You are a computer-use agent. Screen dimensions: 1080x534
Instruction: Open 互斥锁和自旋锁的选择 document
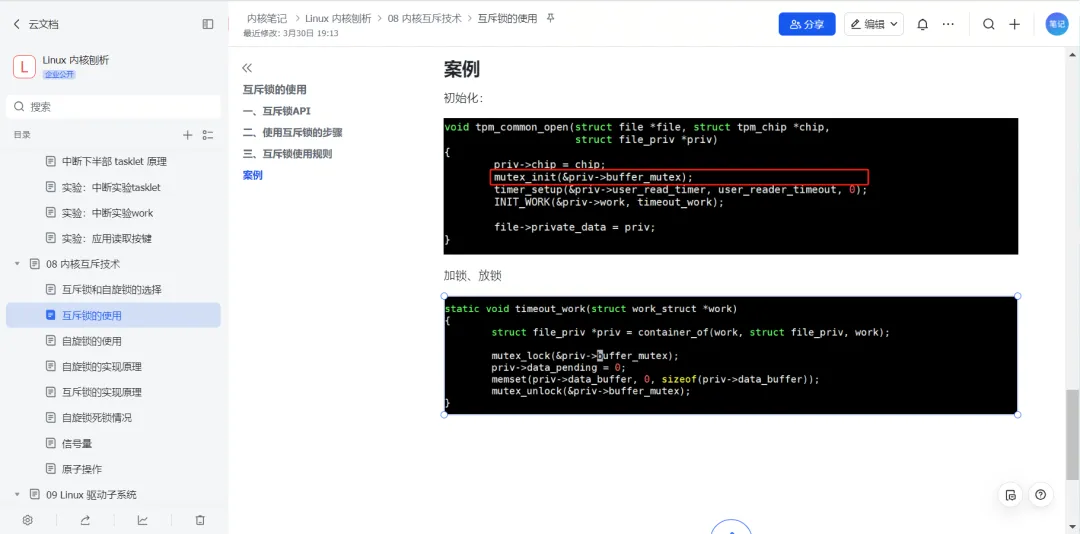[114, 289]
